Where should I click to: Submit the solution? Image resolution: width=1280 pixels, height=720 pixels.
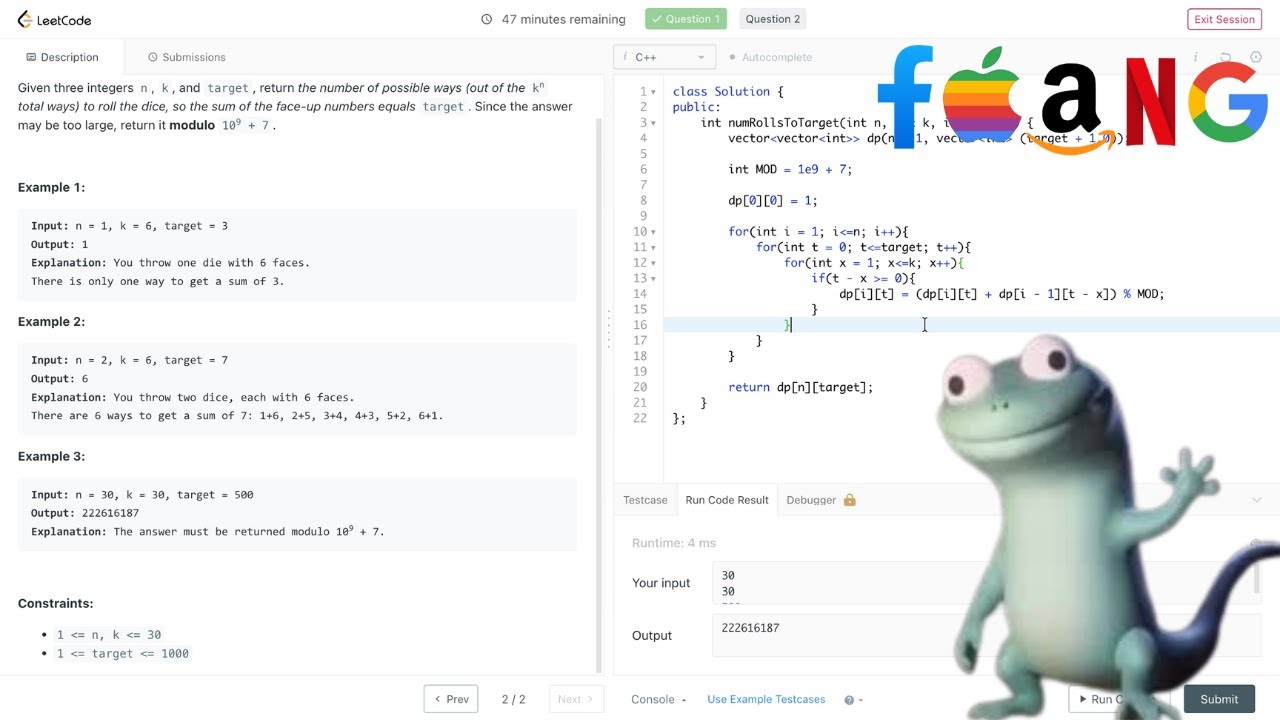coord(1219,699)
